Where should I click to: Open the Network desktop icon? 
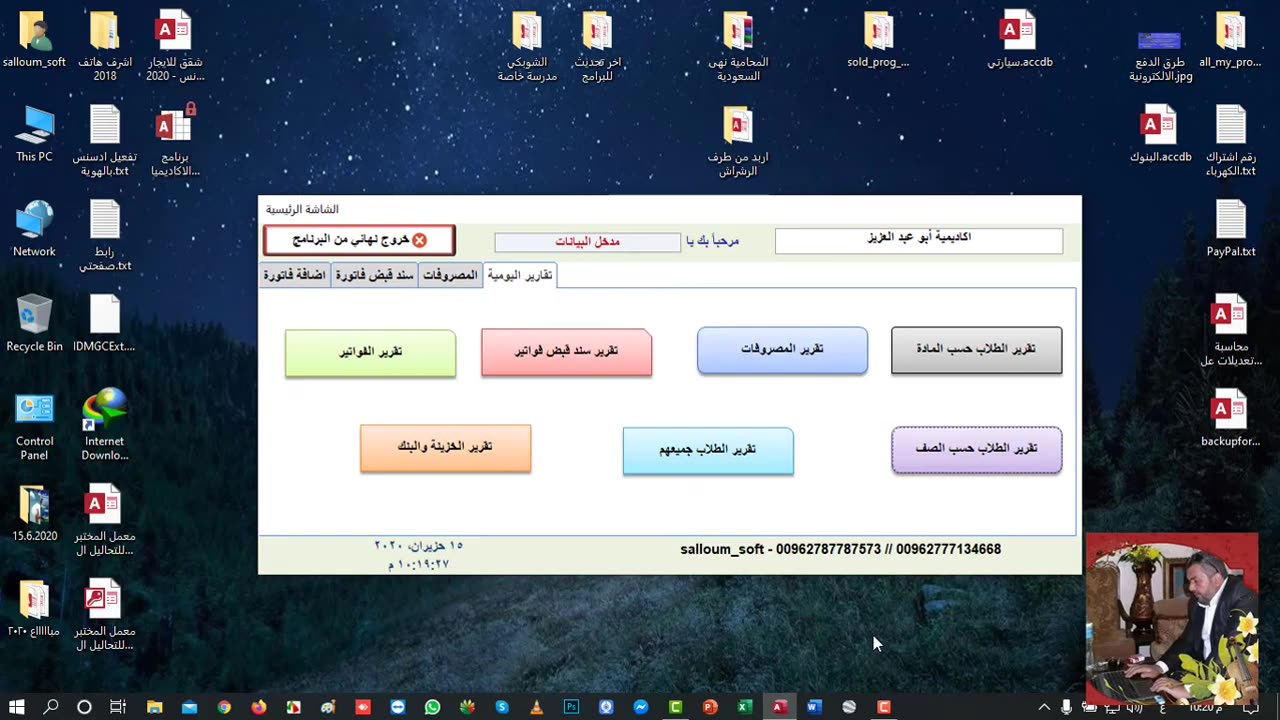point(34,230)
